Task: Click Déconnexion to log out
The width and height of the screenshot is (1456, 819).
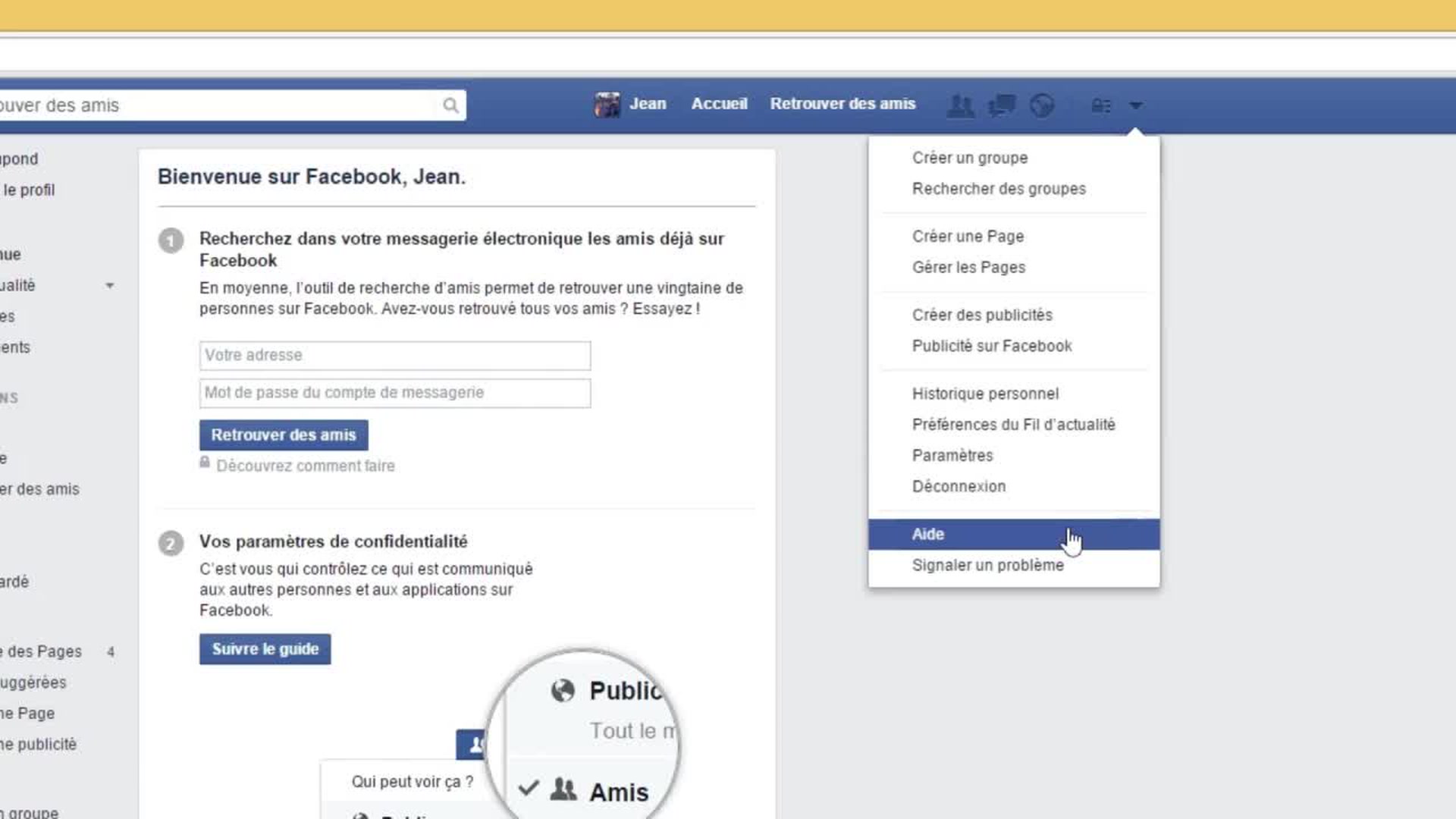Action: tap(959, 487)
